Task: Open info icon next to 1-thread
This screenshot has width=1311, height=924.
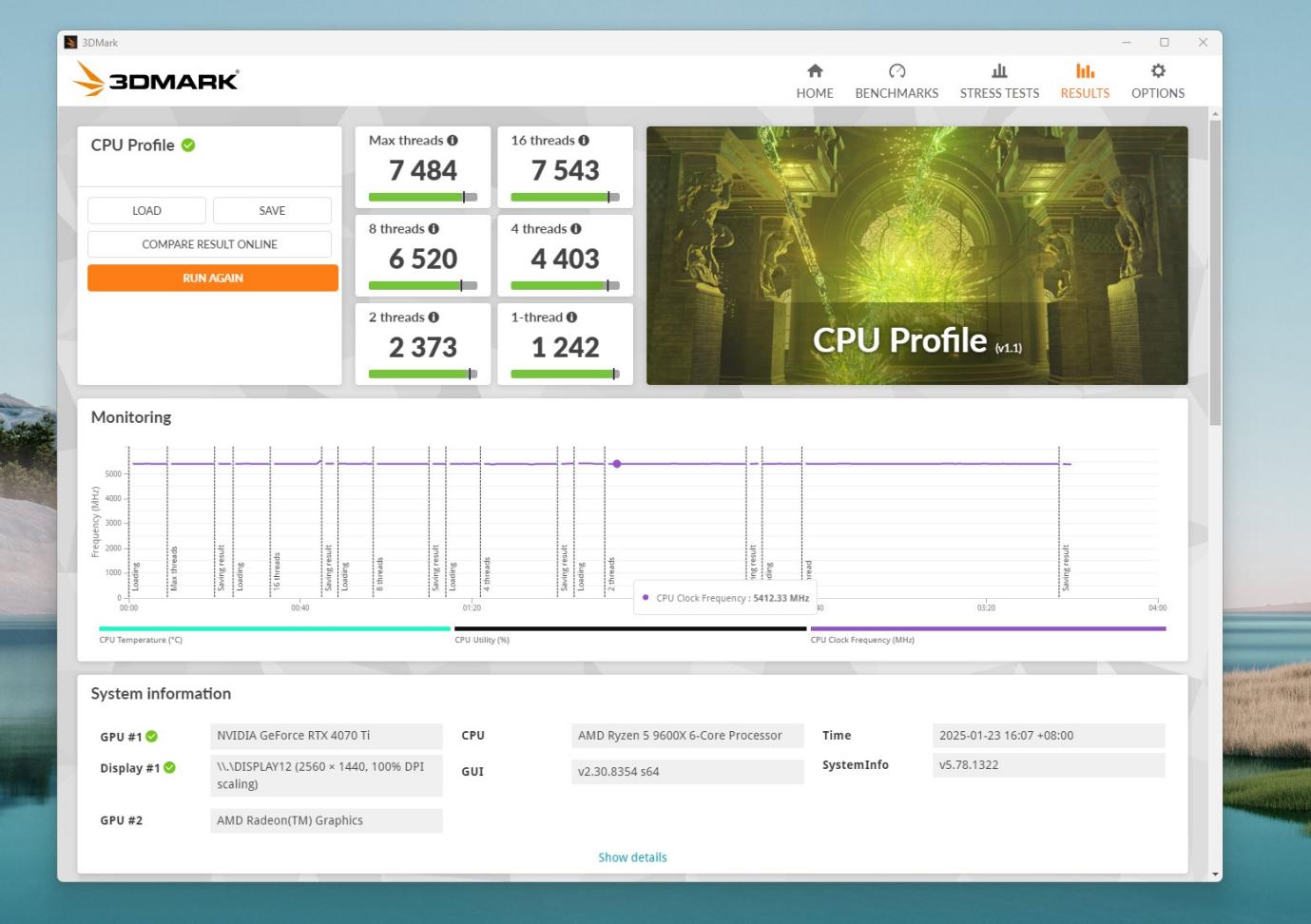Action: (x=571, y=317)
